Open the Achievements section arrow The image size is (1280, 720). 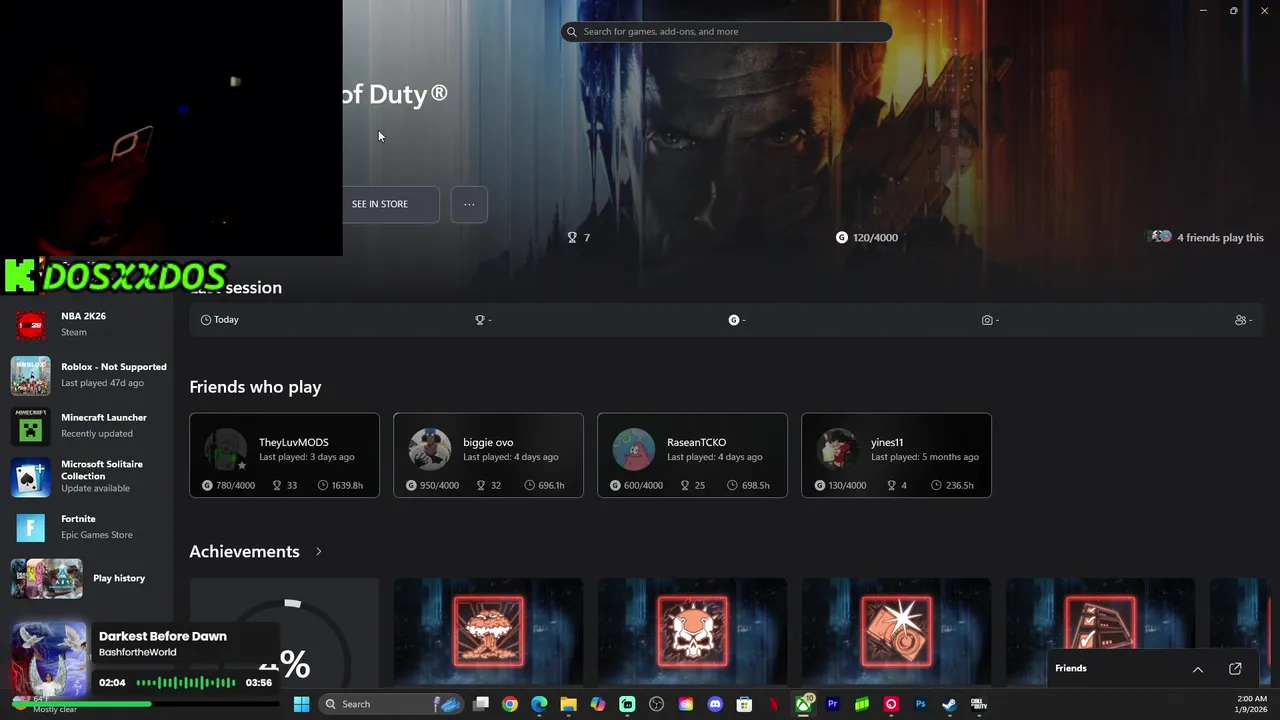[x=319, y=552]
